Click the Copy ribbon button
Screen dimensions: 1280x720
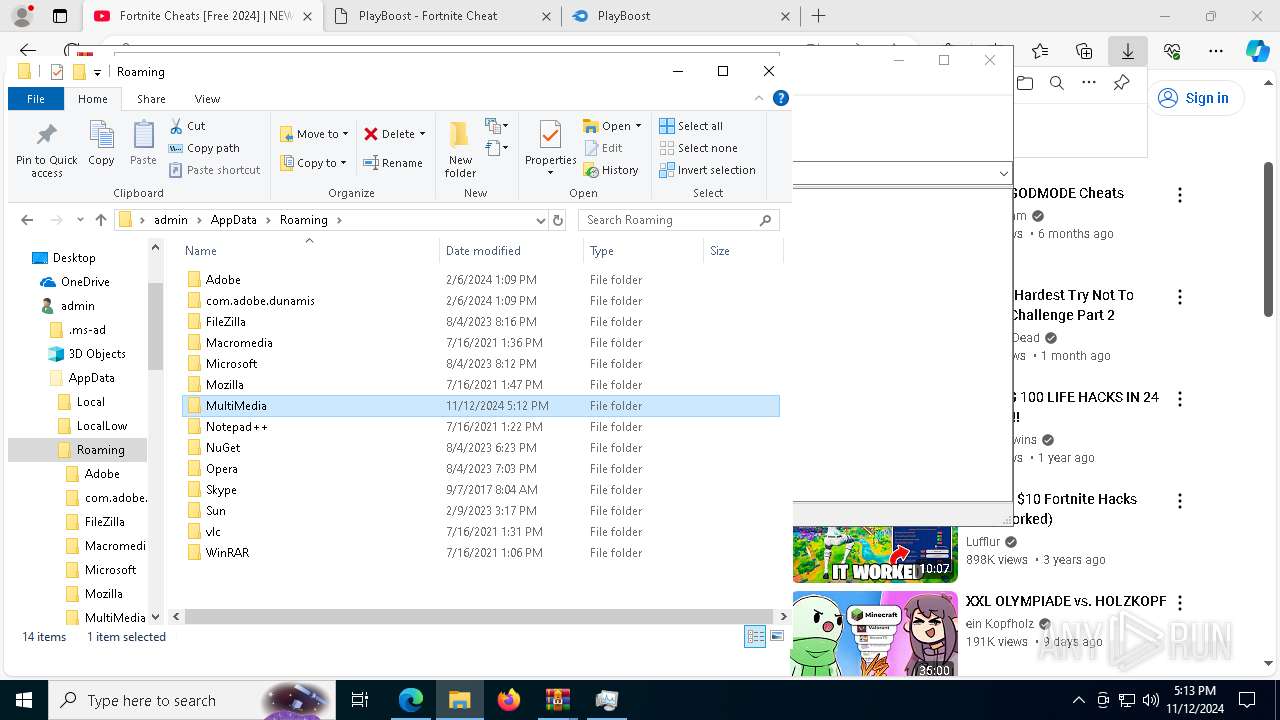point(101,144)
